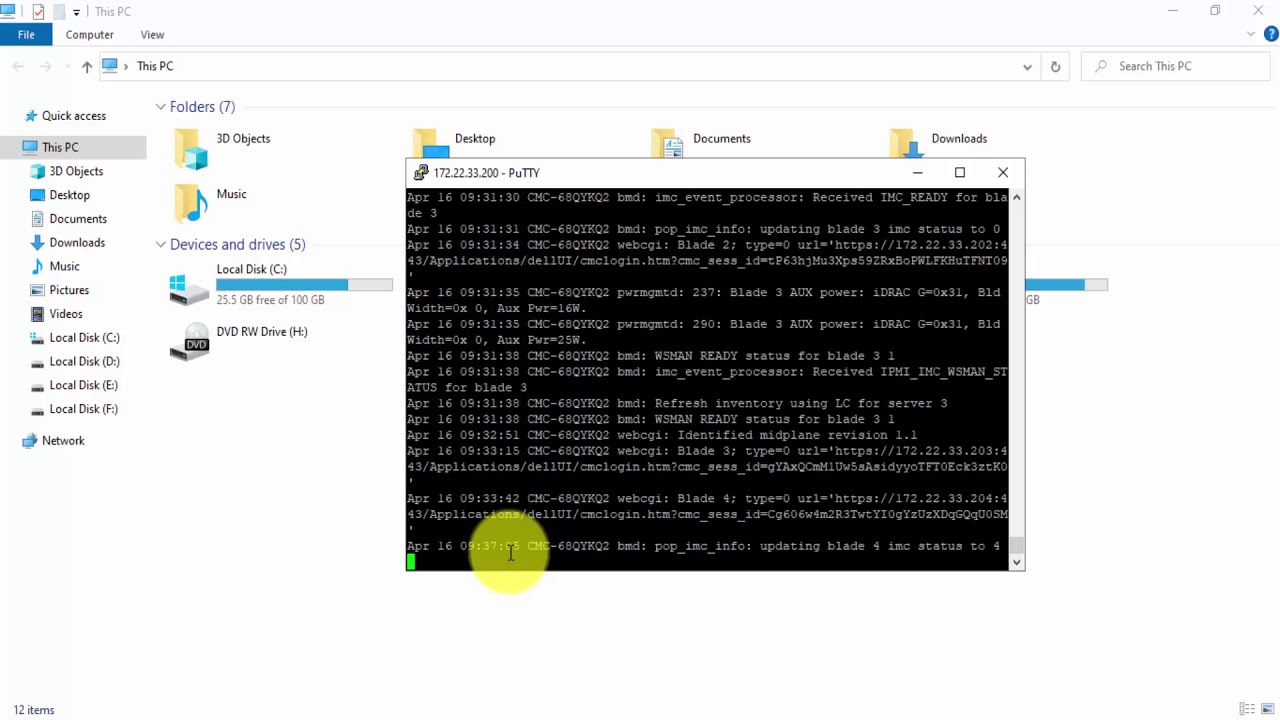Click the 25.5 GB free text
Screen dimensions: 1280x720
tap(270, 300)
